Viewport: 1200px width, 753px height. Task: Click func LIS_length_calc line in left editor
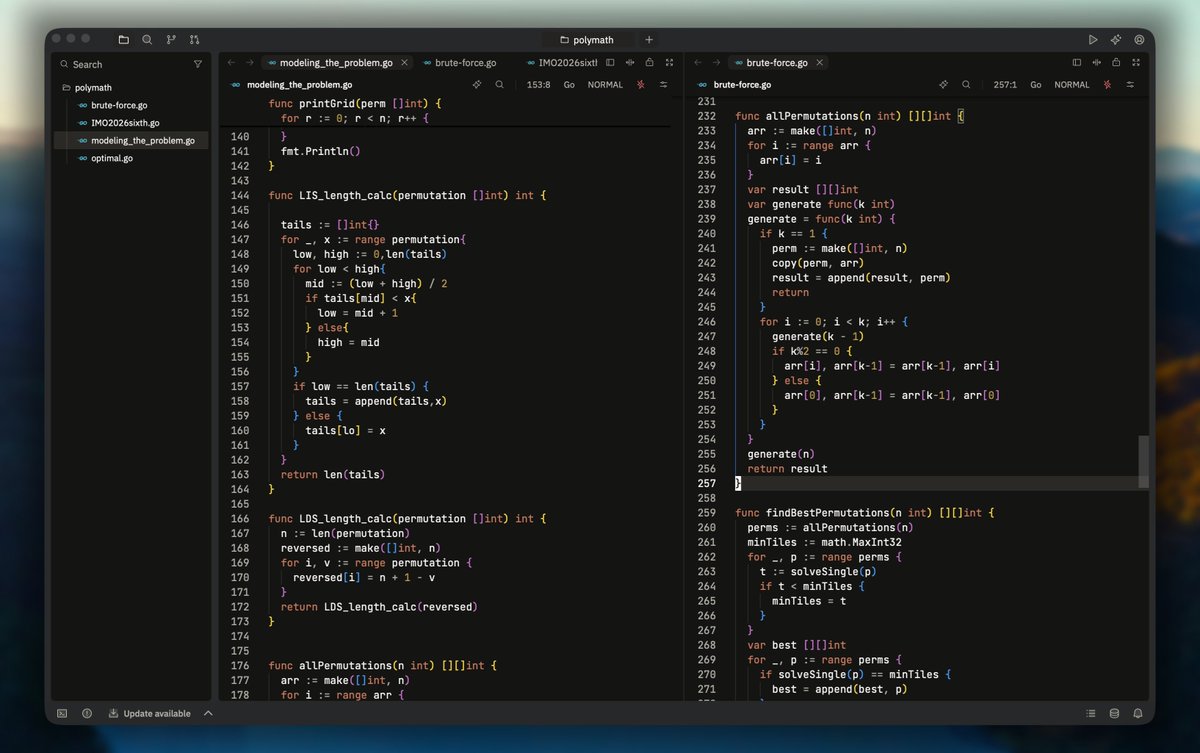tap(408, 195)
